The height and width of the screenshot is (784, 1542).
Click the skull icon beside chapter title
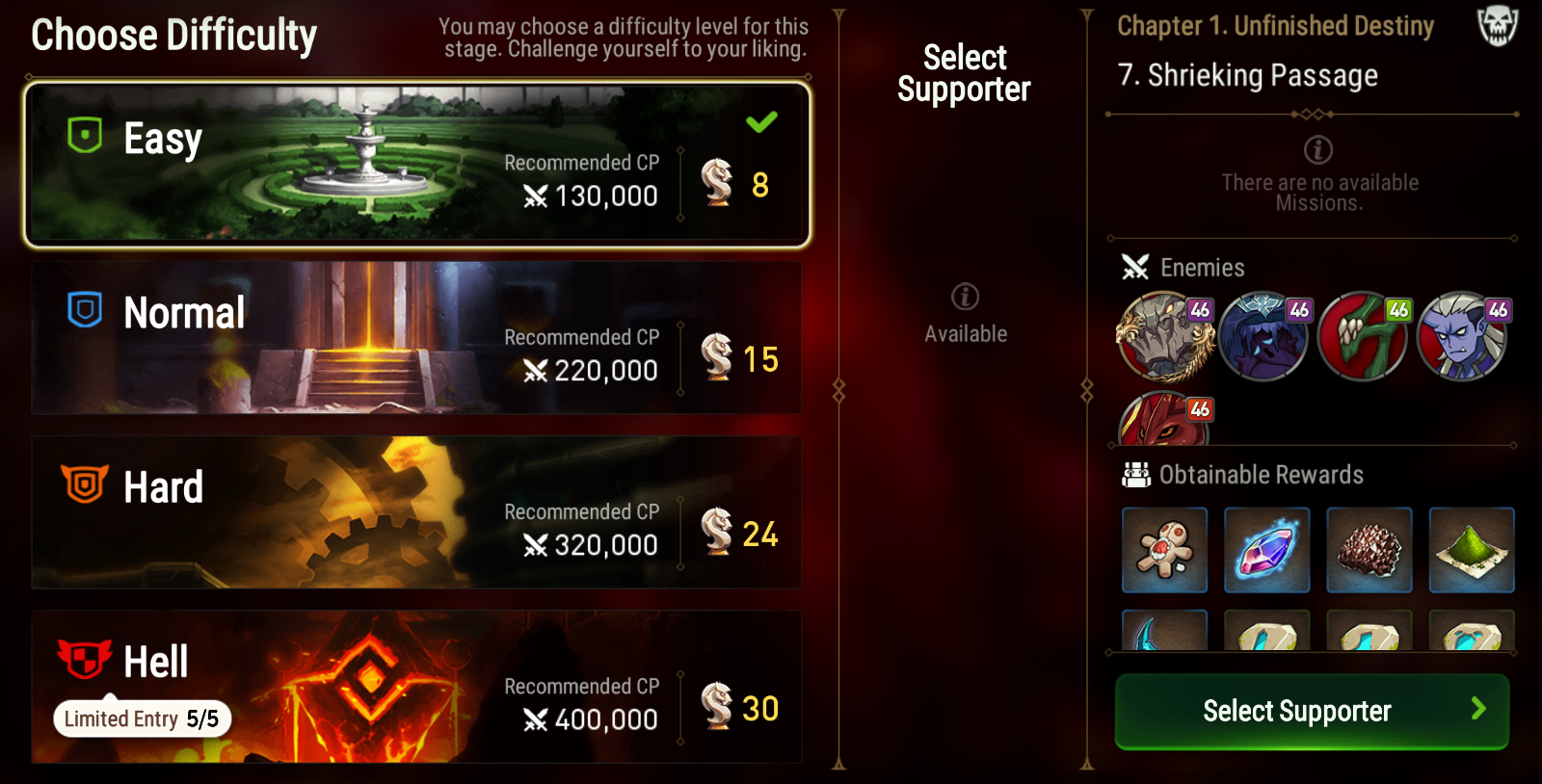tap(1498, 26)
